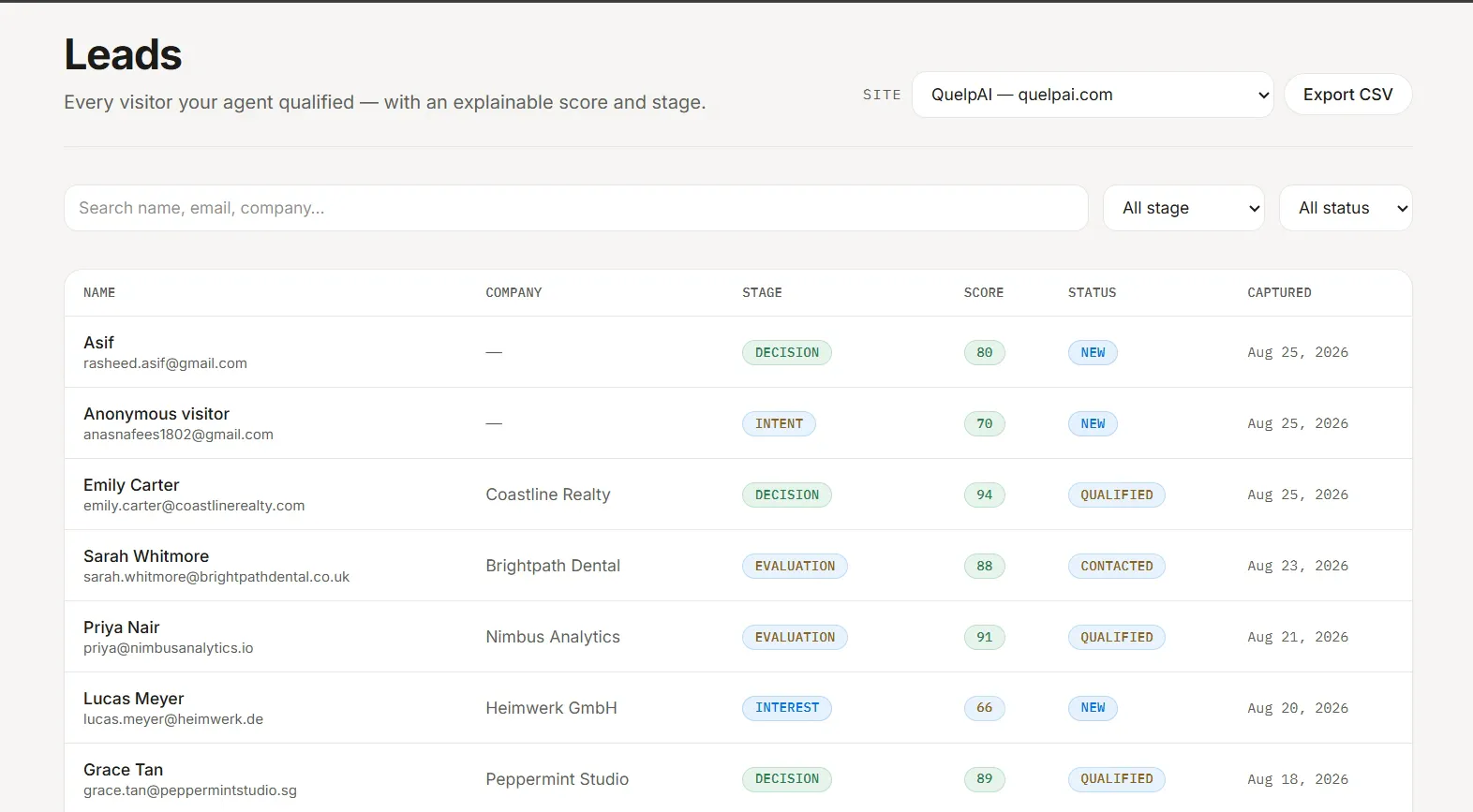This screenshot has width=1473, height=812.
Task: Expand the All status filter dropdown
Action: pyautogui.click(x=1346, y=208)
